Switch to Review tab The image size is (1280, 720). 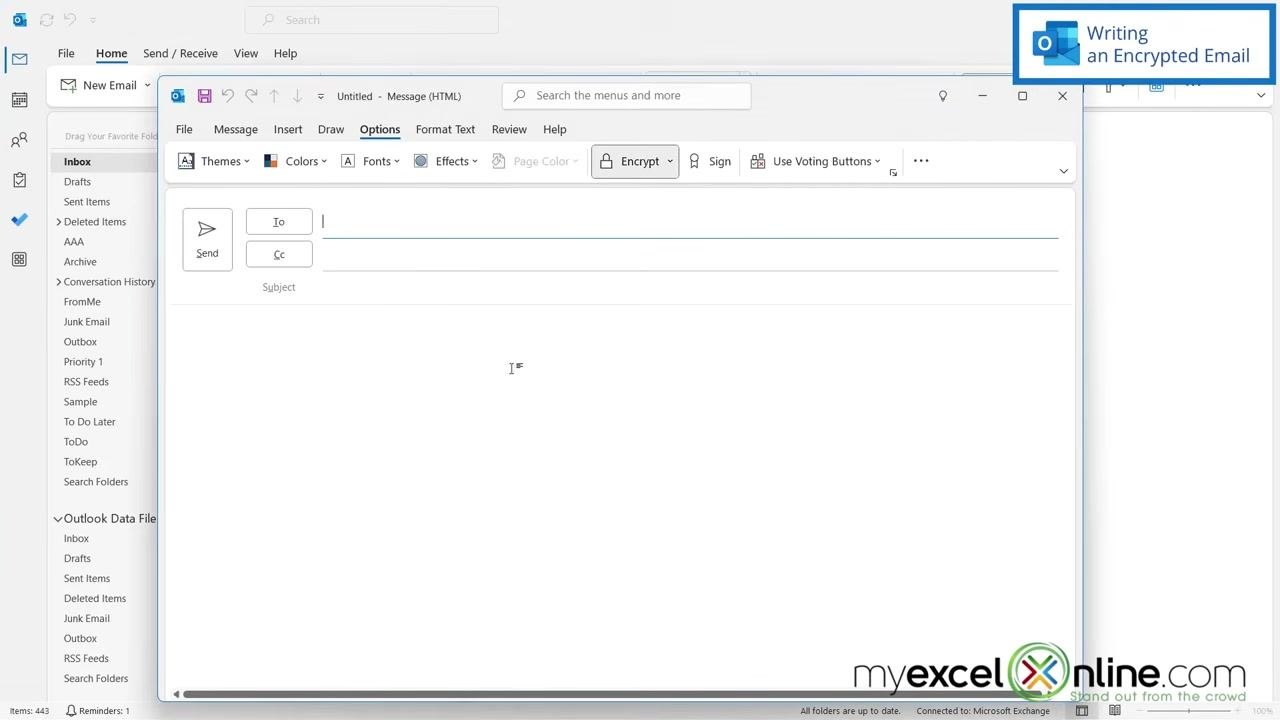509,129
